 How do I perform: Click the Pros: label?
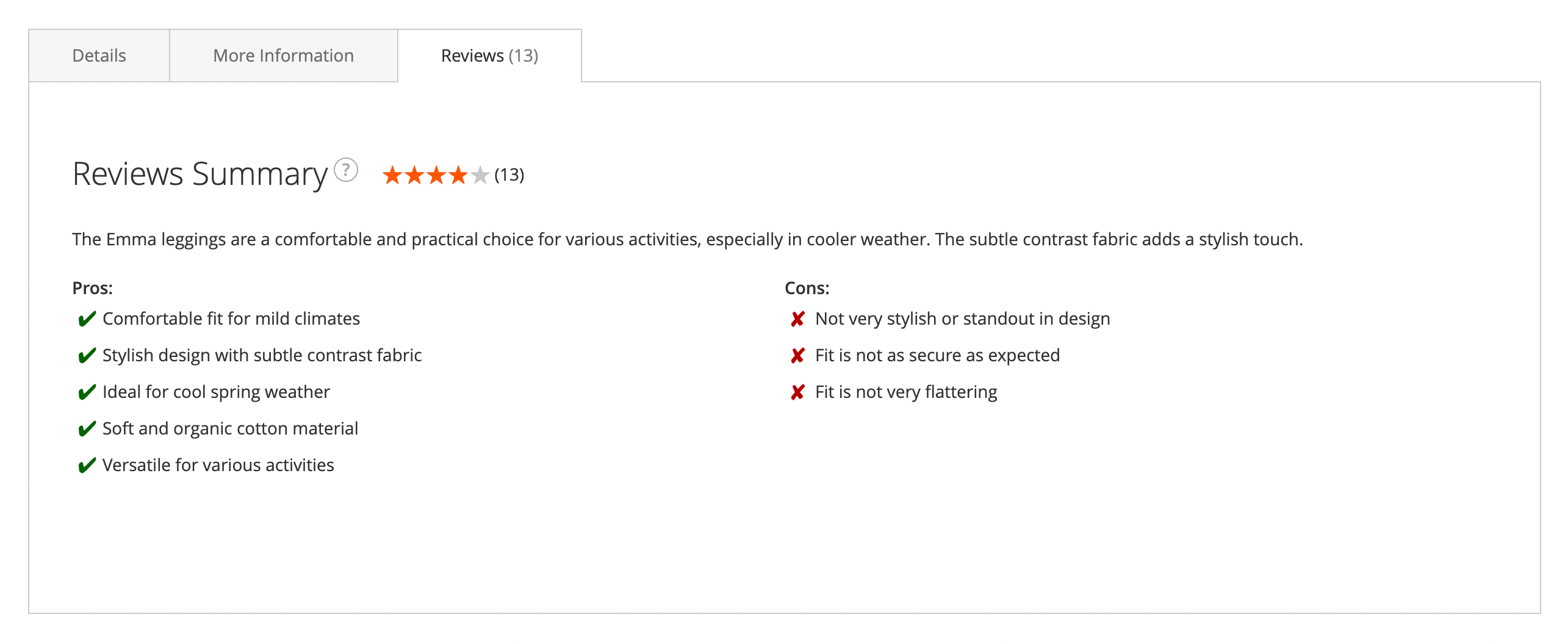[92, 288]
